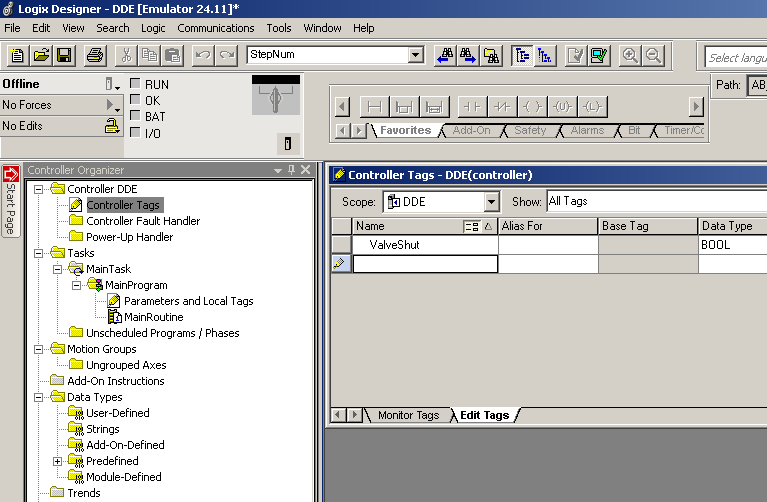Image resolution: width=767 pixels, height=502 pixels.
Task: Insert a branch level element
Action: [434, 107]
